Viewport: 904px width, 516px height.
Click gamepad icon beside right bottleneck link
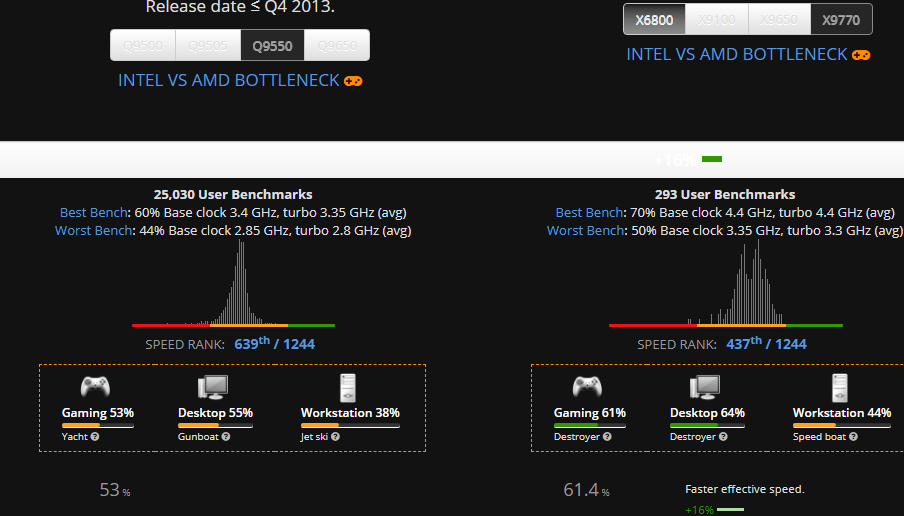(x=861, y=55)
